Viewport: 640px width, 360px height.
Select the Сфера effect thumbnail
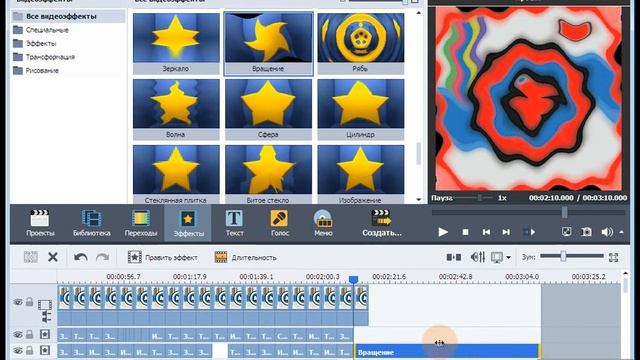[x=268, y=109]
